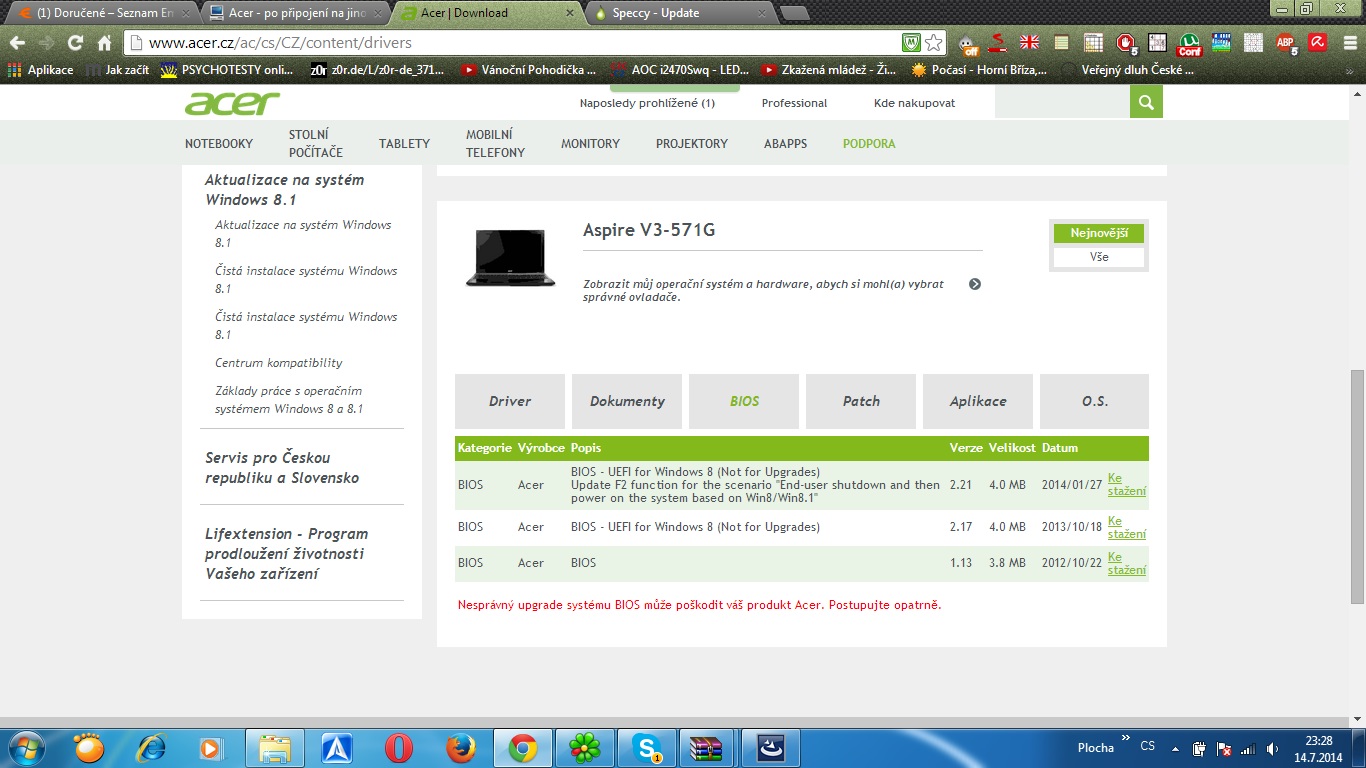Open the Počasí - Horní Bříza bookmark
This screenshot has width=1366, height=768.
click(980, 70)
